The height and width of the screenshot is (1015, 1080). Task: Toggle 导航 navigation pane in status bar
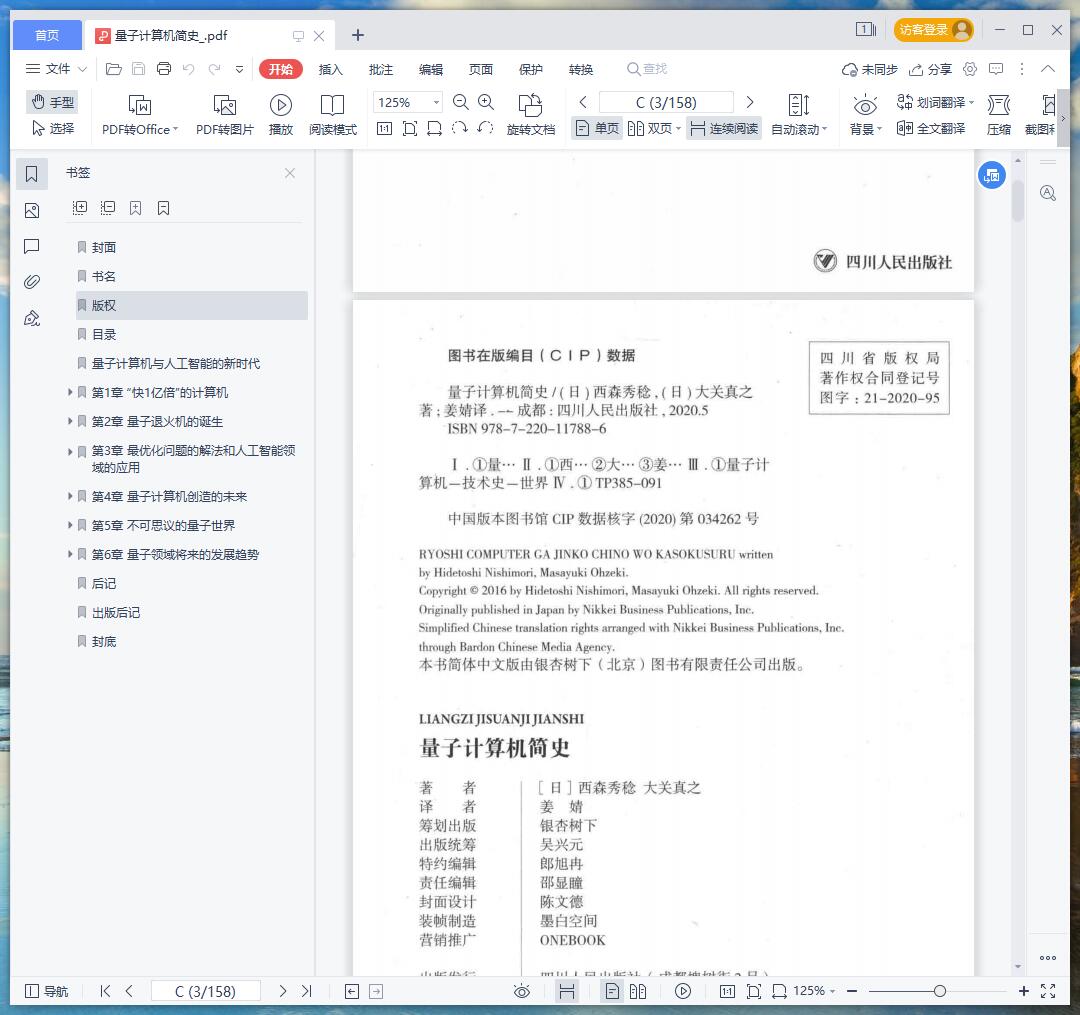click(47, 991)
